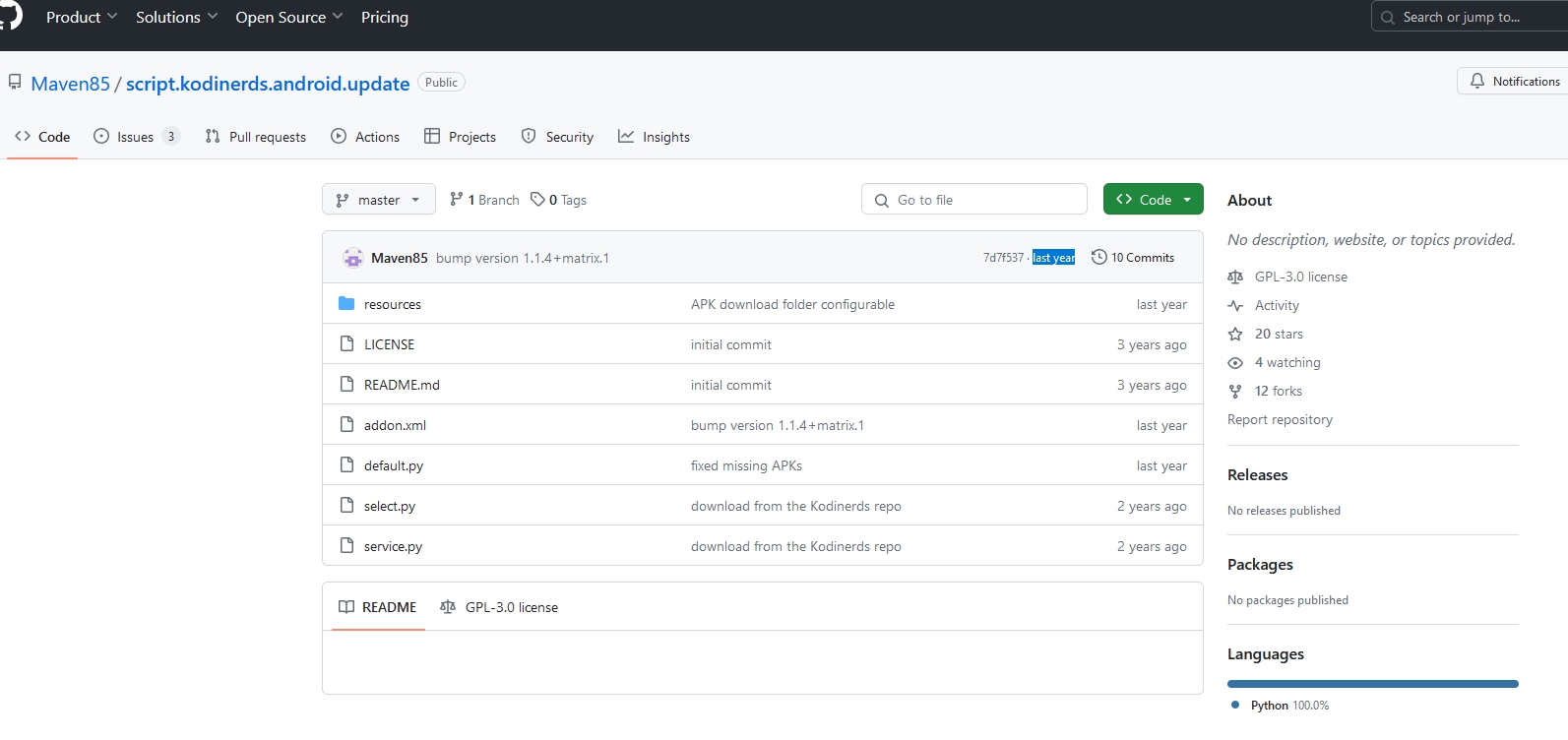Click the search magnifier icon in top bar
The width and height of the screenshot is (1568, 740).
[x=1388, y=17]
